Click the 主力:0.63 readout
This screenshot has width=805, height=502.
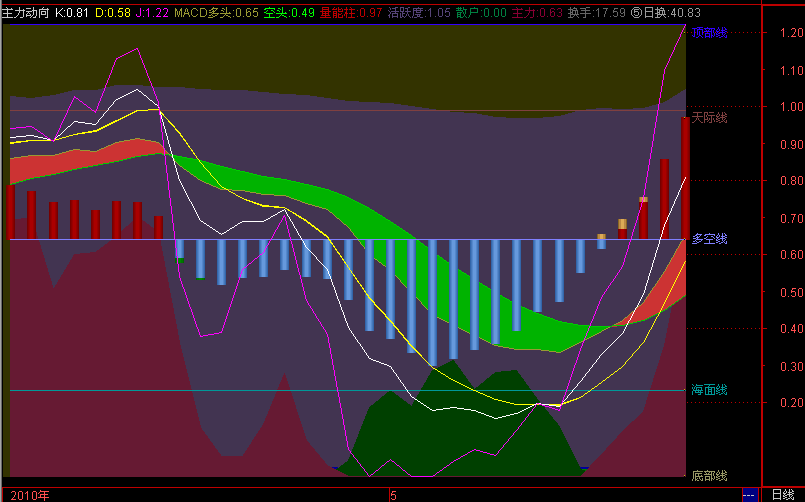click(x=537, y=13)
